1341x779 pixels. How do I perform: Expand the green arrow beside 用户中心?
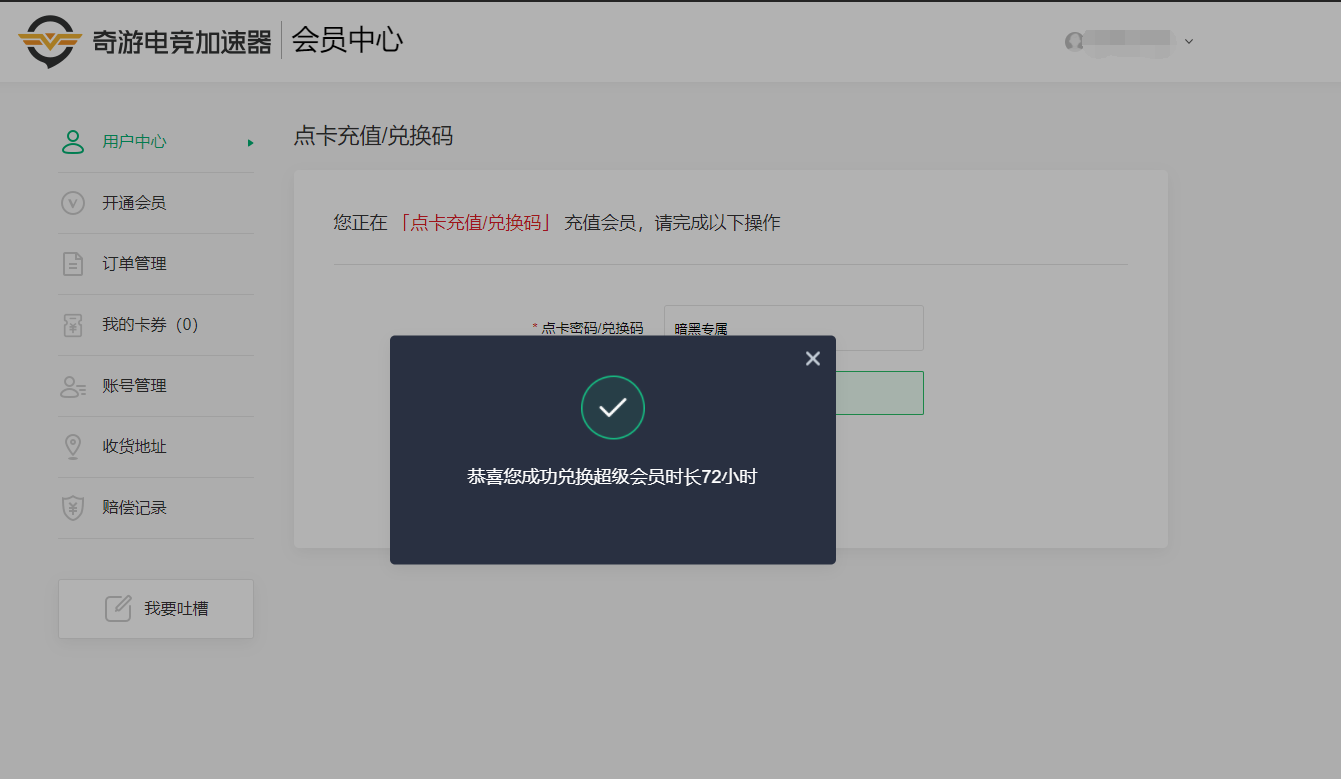point(250,143)
